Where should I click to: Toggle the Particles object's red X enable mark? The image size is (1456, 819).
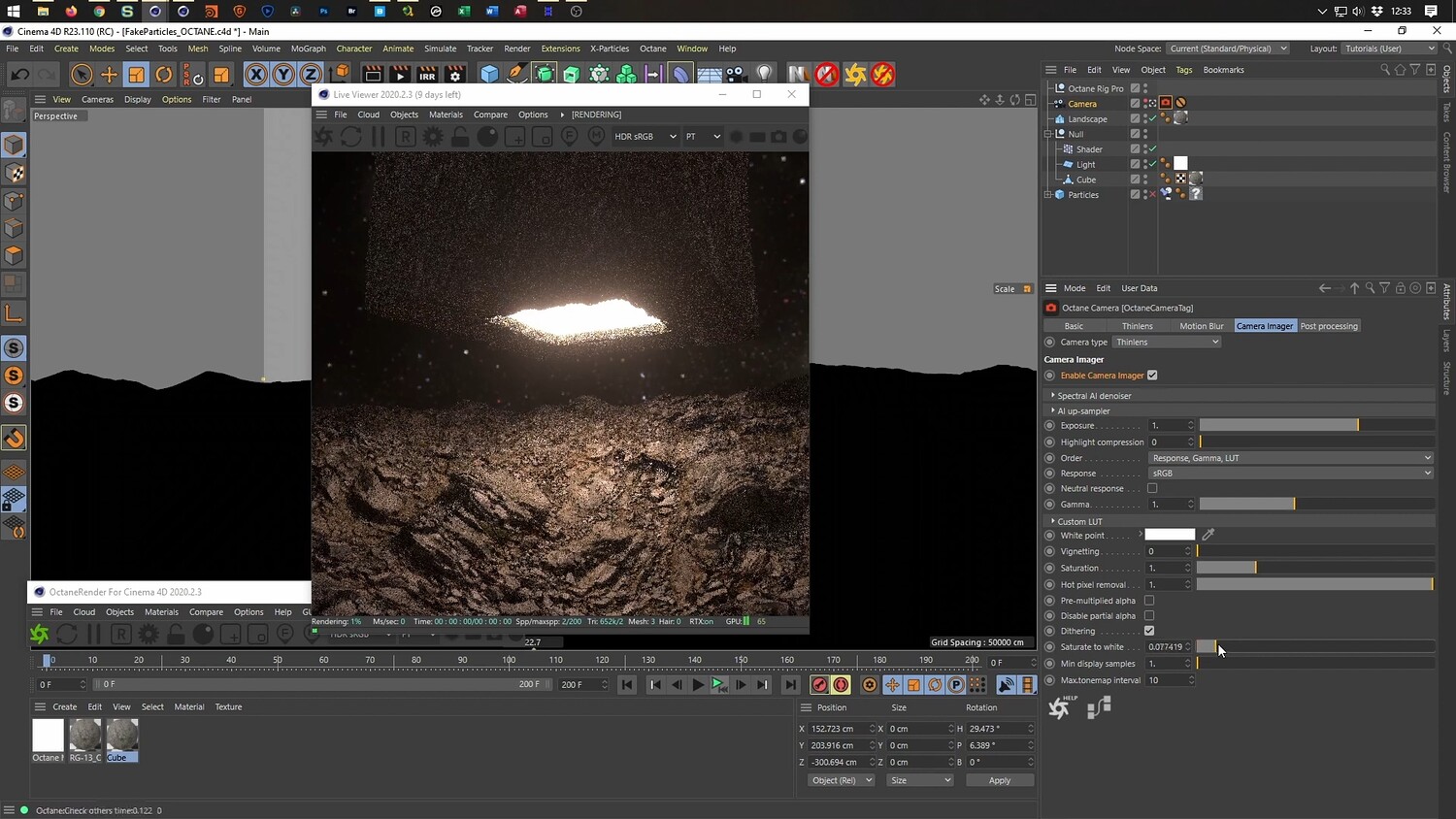coord(1152,194)
